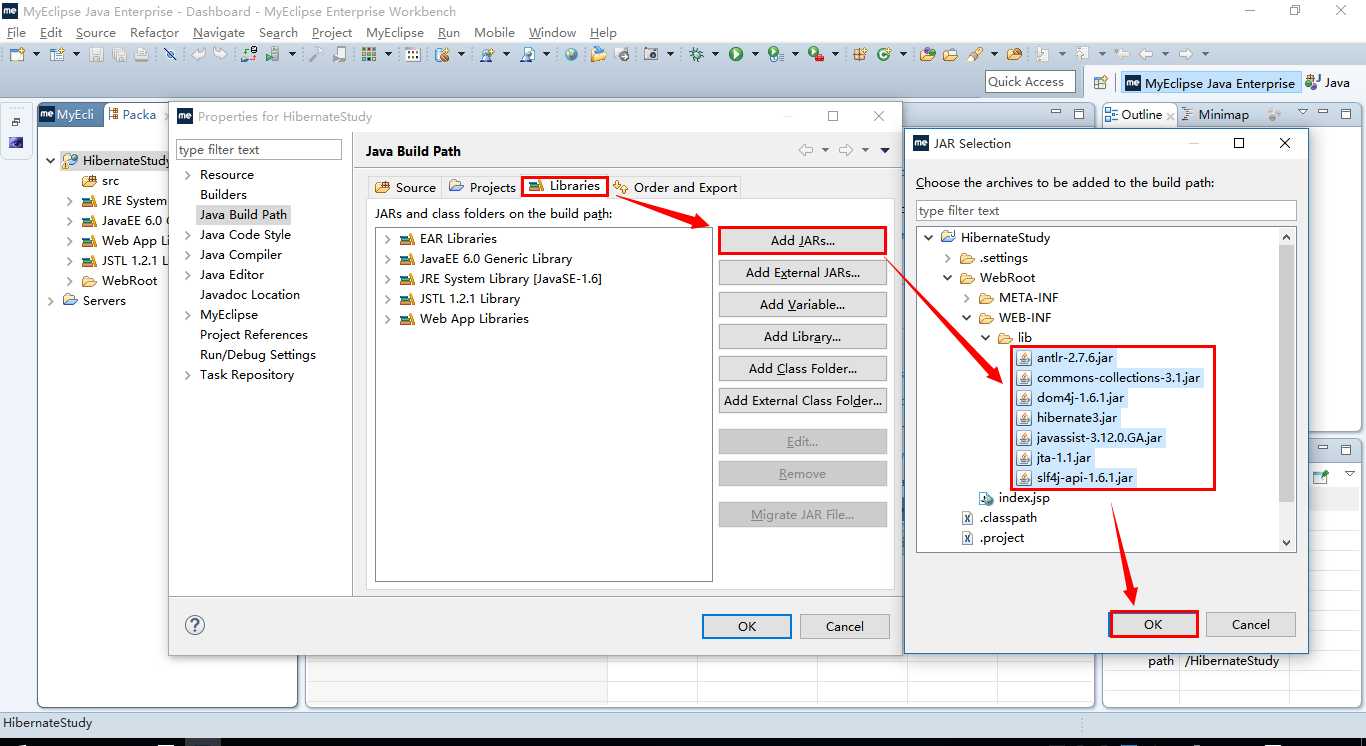Select the Libraries tab
The image size is (1366, 746).
[565, 186]
